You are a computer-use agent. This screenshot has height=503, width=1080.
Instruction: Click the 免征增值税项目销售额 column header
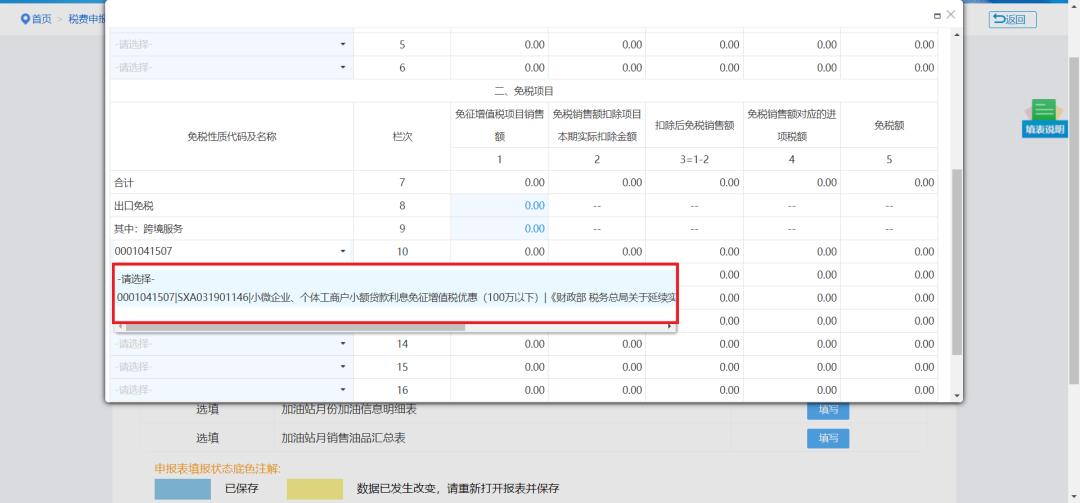coord(499,125)
